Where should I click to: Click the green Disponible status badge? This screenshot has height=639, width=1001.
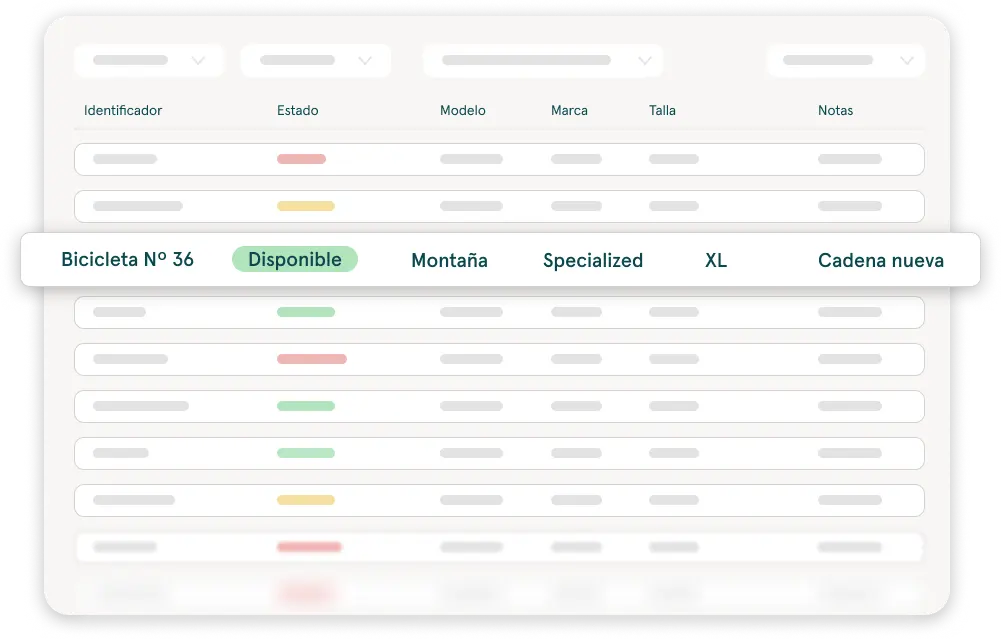(295, 259)
